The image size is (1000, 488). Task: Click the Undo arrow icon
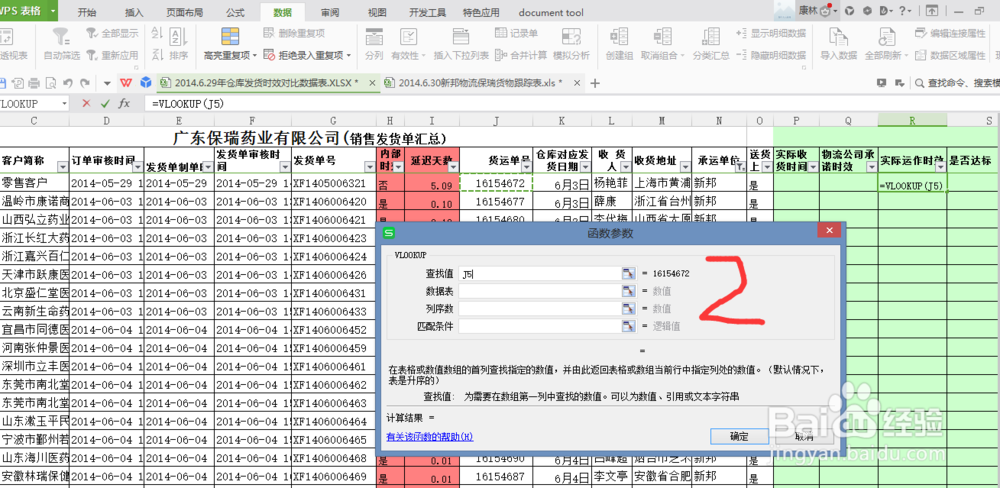click(x=67, y=83)
